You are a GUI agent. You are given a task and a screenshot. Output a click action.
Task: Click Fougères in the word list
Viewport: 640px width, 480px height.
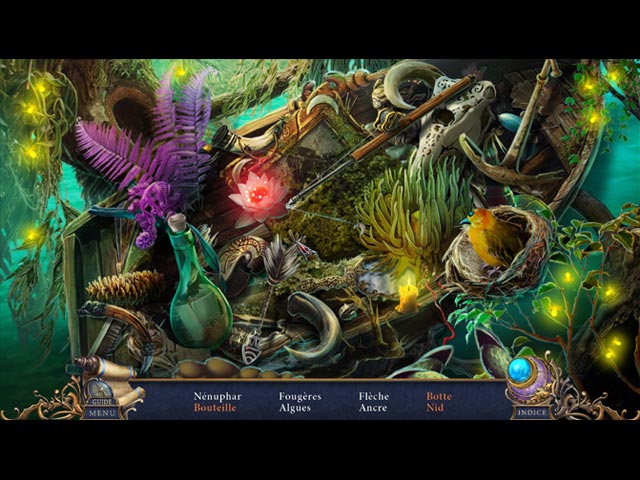[300, 396]
